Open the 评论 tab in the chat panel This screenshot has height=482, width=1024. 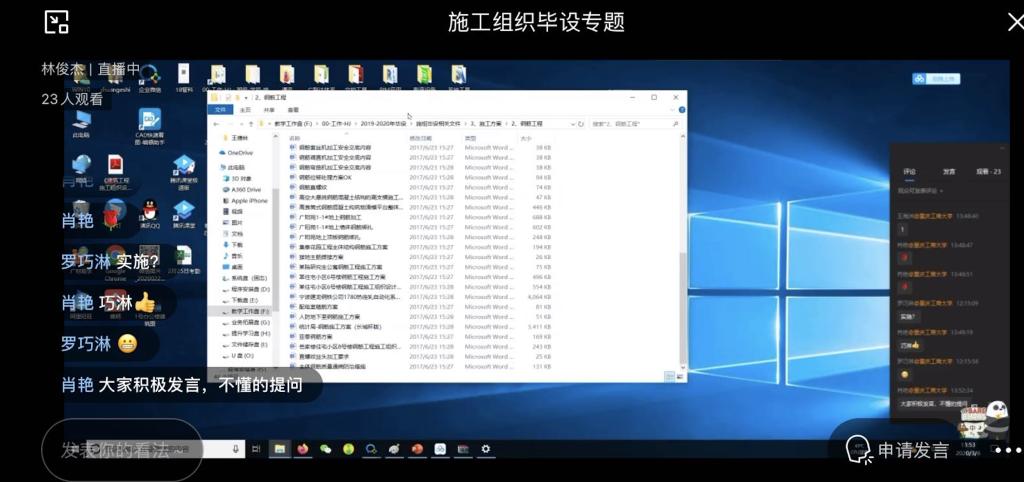pyautogui.click(x=909, y=172)
